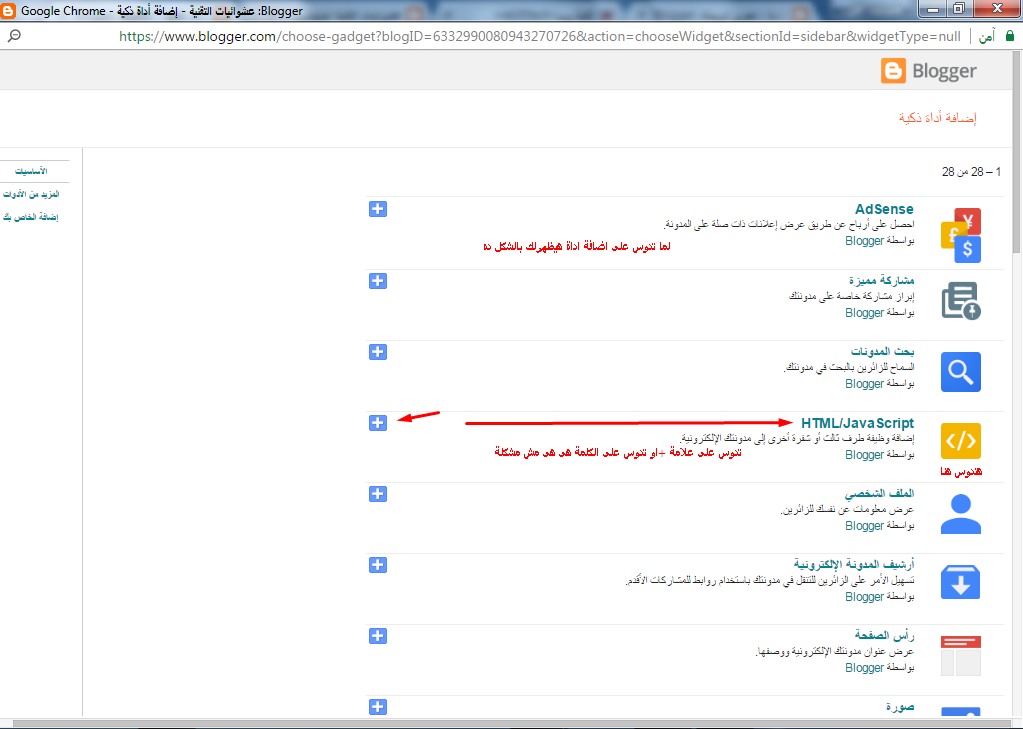Maximize the Chrome popup window
Image resolution: width=1023 pixels, height=729 pixels.
coord(958,8)
